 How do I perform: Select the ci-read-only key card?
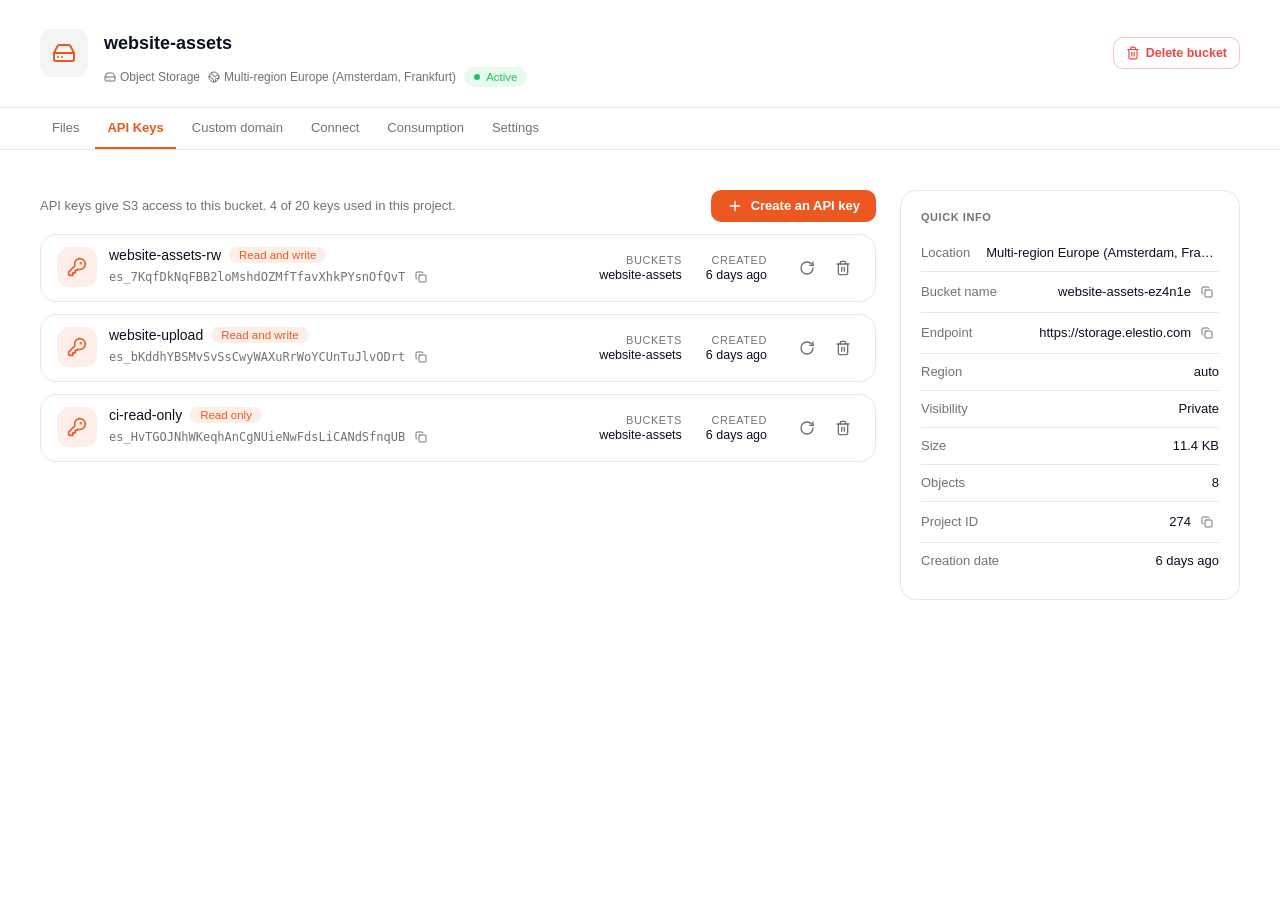[458, 428]
